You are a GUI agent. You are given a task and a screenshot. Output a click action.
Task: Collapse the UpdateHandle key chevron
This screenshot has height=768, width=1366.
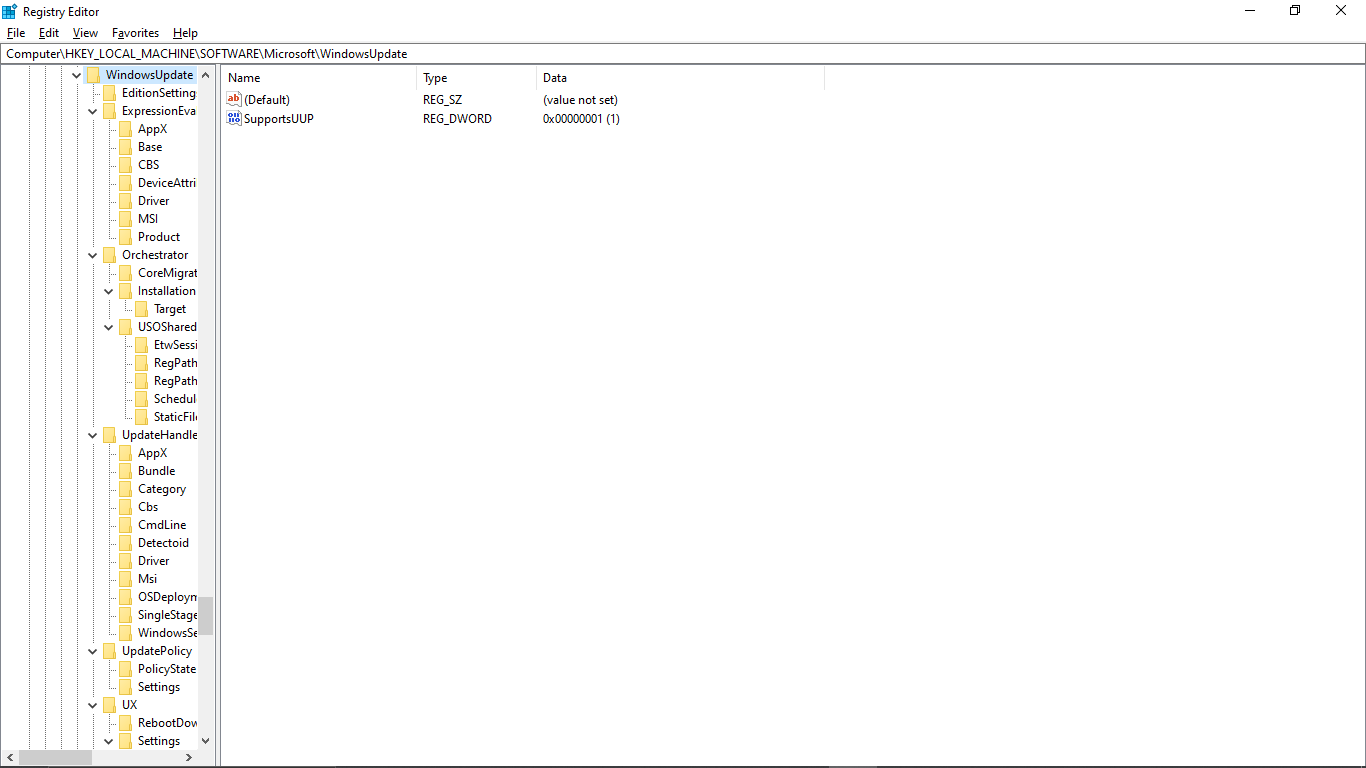[x=93, y=436]
